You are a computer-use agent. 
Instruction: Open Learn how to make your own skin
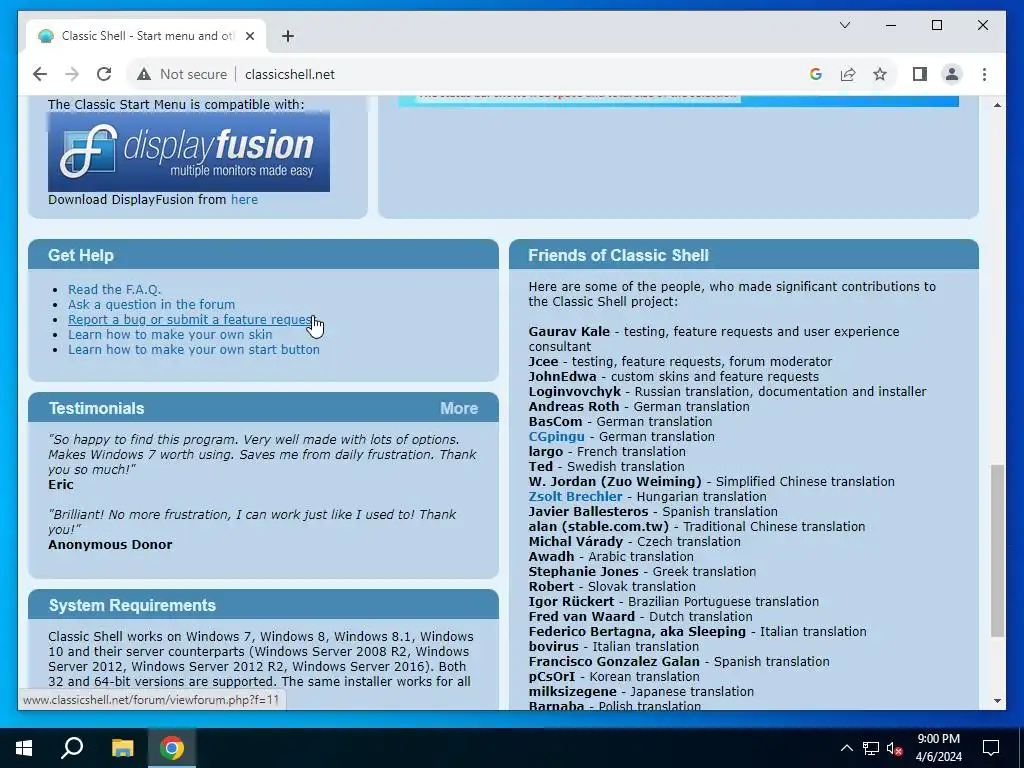pos(170,334)
